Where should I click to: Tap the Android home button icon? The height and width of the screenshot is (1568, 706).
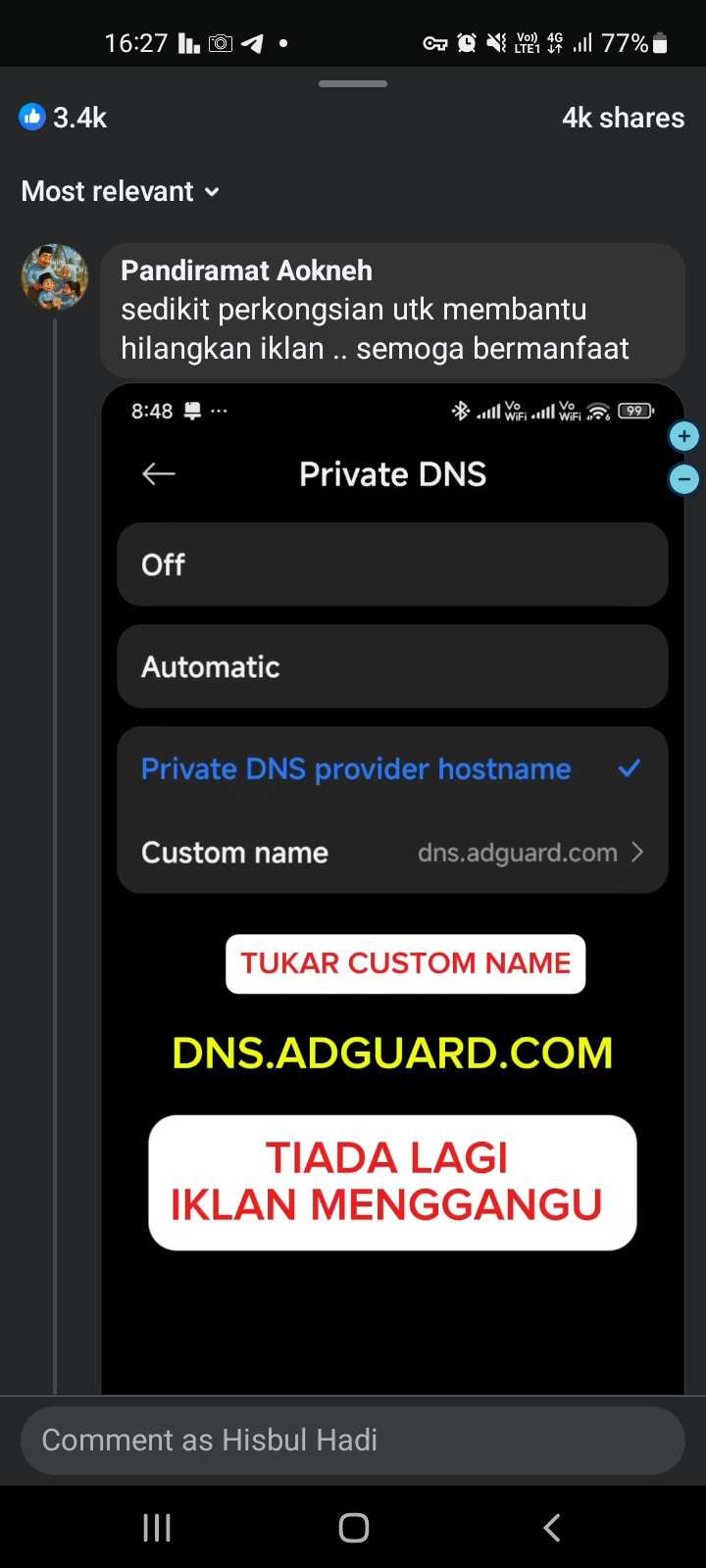click(x=353, y=1527)
